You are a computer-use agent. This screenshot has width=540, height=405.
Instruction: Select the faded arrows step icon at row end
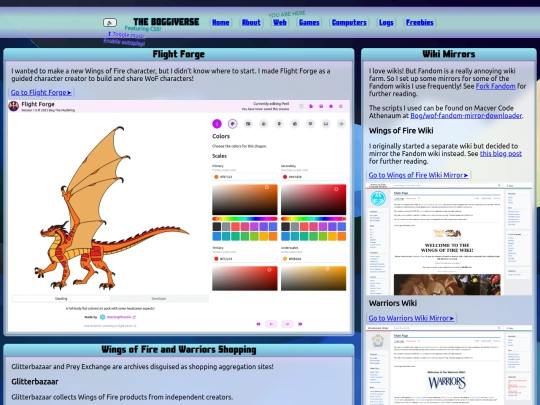point(341,124)
